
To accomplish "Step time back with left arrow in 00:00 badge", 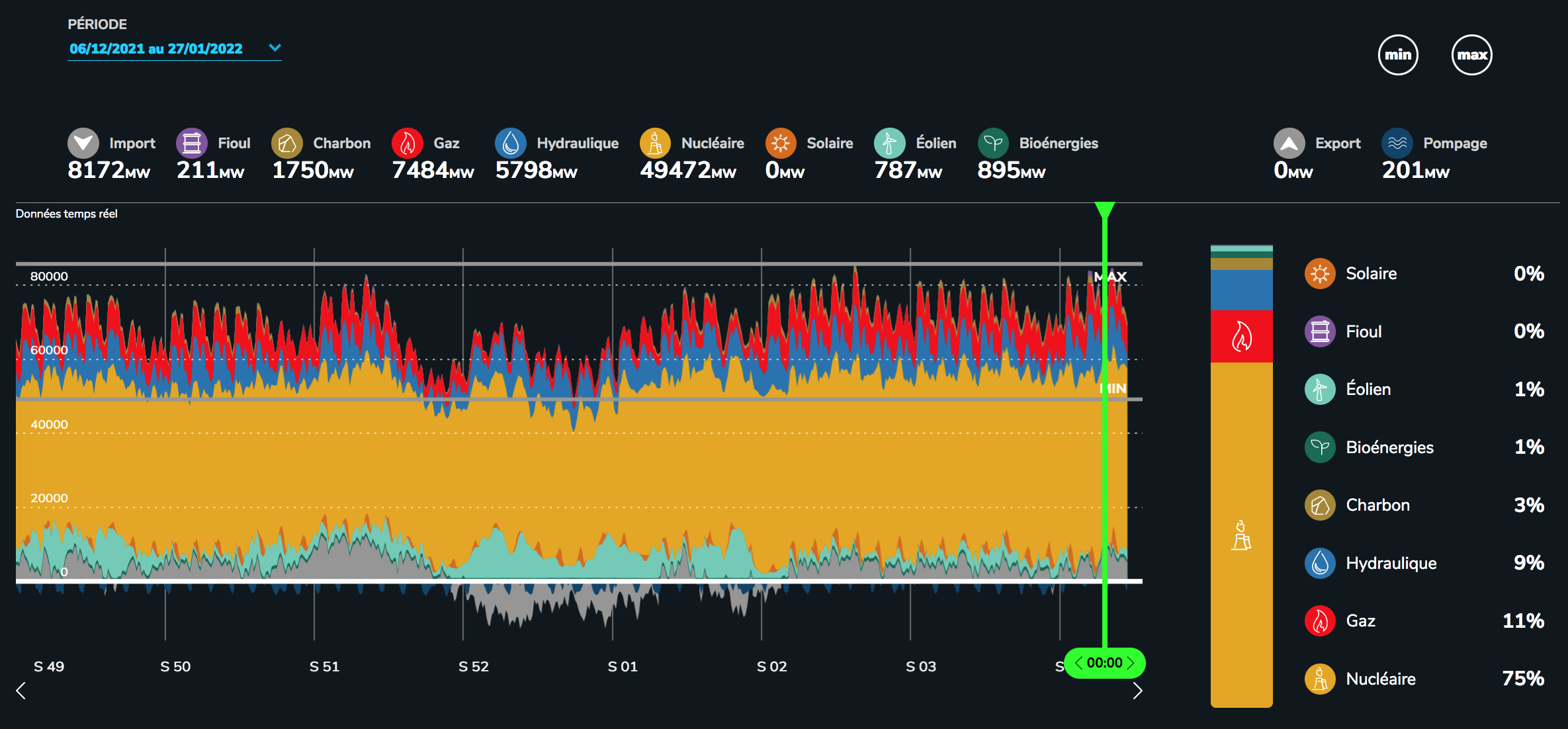I will click(x=1078, y=663).
